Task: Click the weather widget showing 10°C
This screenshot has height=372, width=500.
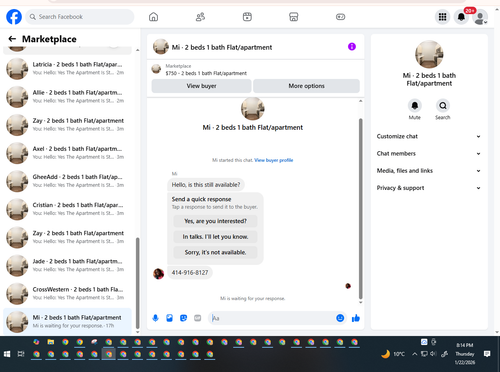Action: (393, 354)
